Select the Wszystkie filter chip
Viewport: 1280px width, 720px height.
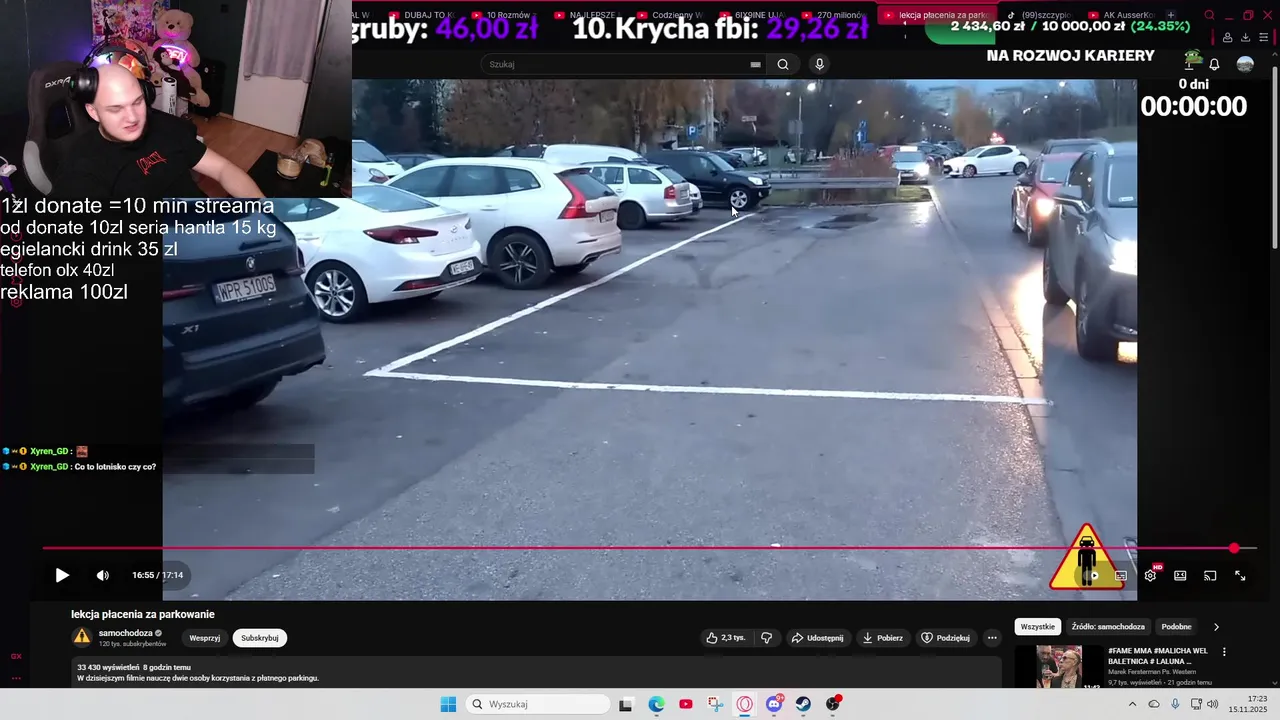point(1037,627)
